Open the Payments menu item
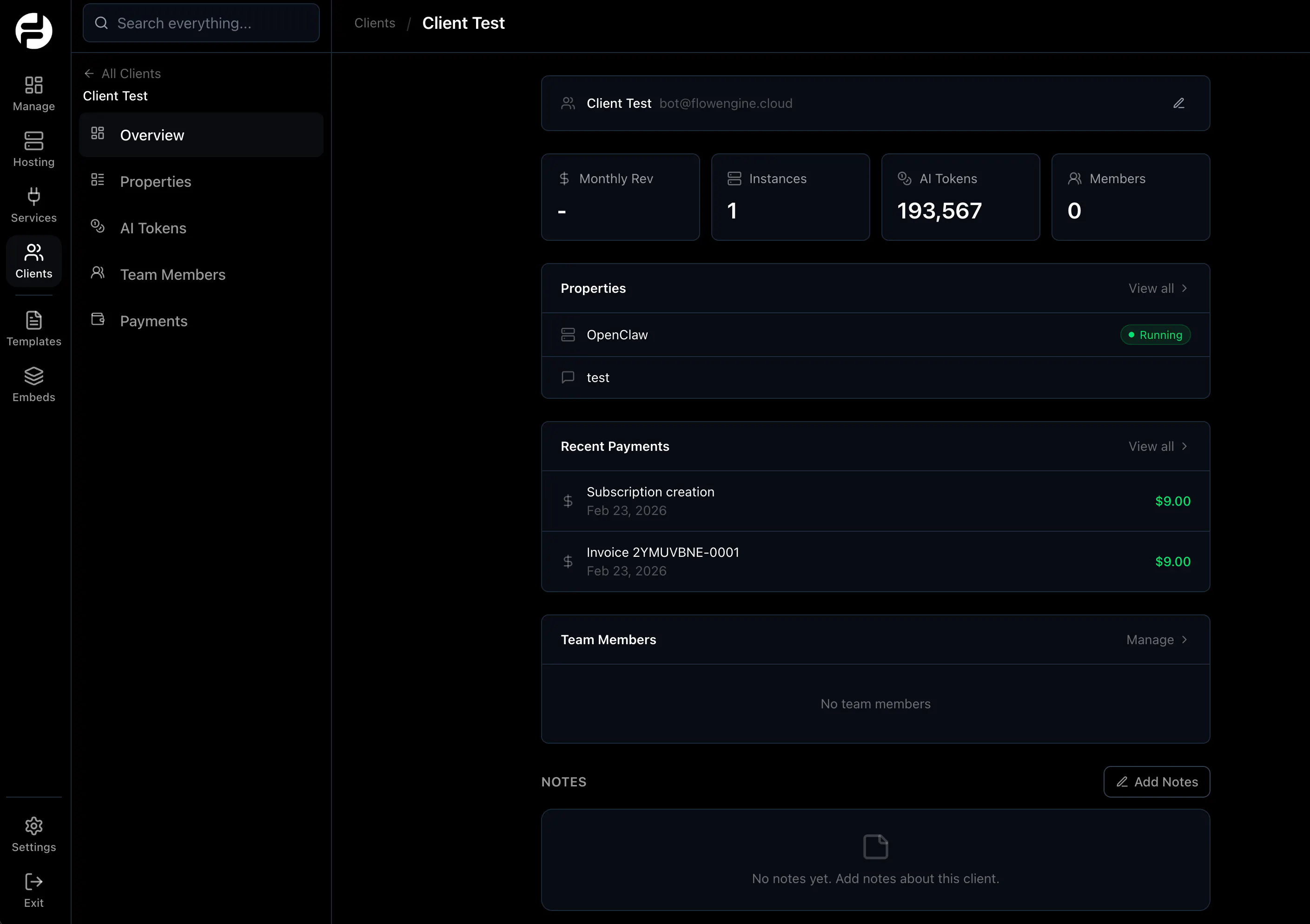Viewport: 1310px width, 924px height. [201, 321]
